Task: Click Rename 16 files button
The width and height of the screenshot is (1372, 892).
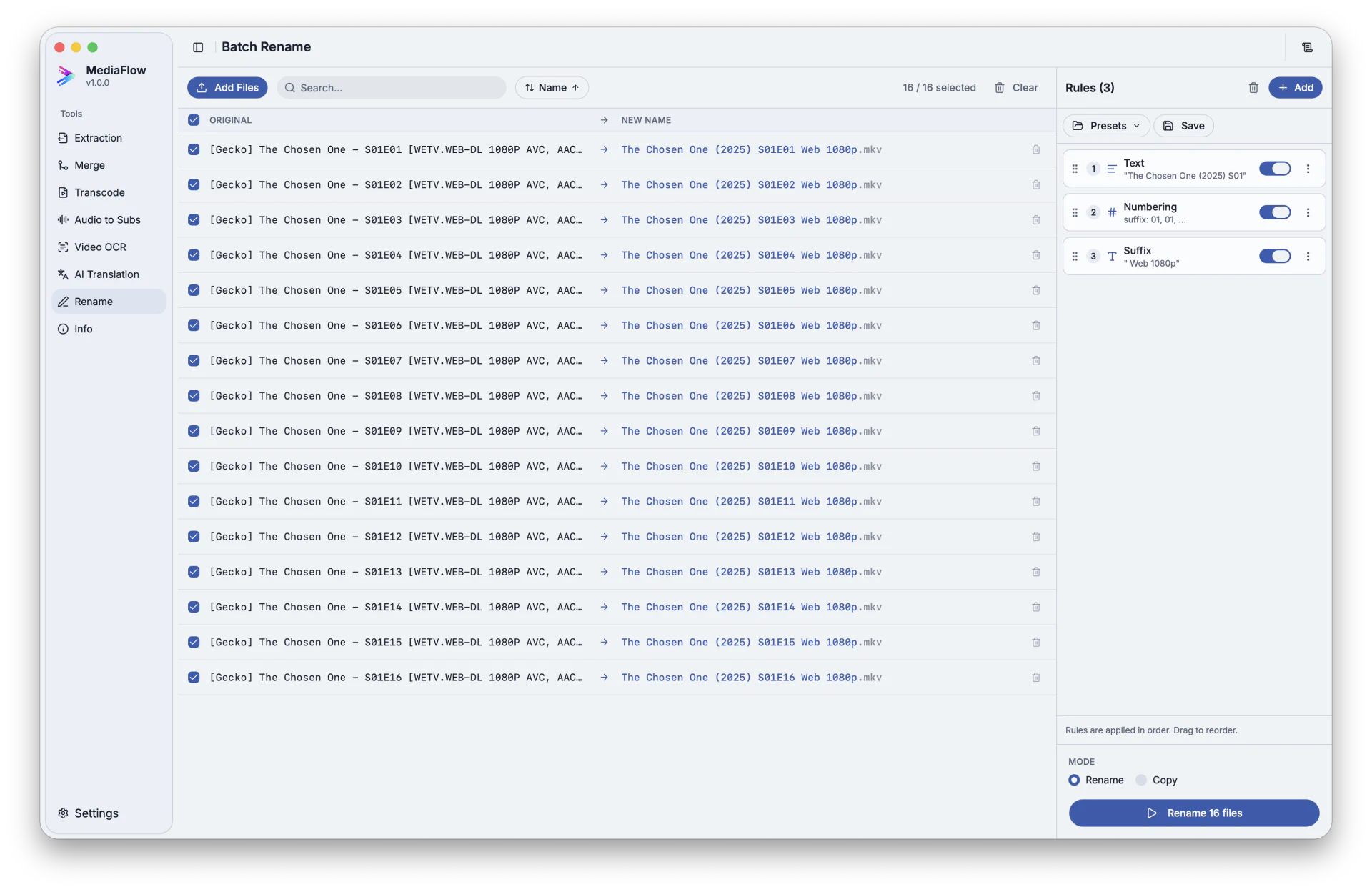Action: point(1194,813)
